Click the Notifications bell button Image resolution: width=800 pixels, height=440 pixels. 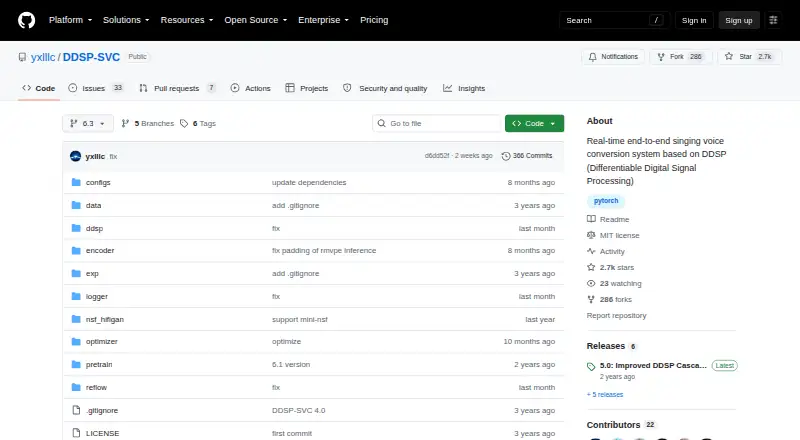point(613,57)
